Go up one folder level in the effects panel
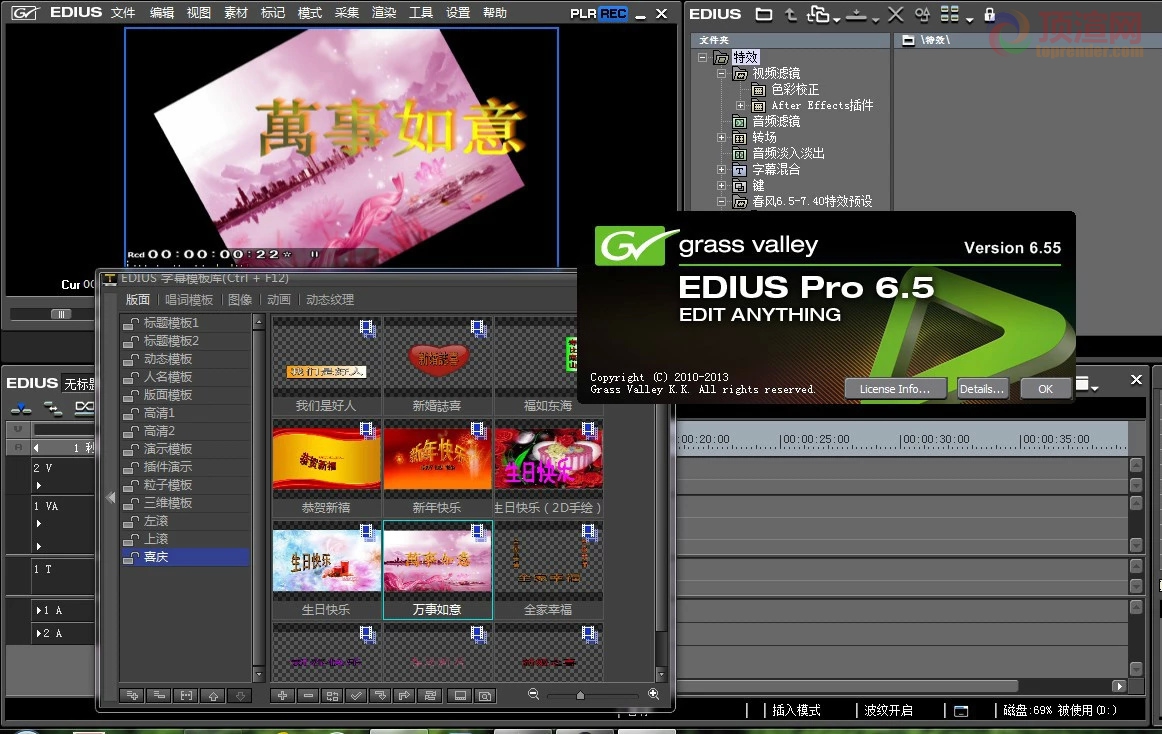1162x734 pixels. (x=791, y=14)
